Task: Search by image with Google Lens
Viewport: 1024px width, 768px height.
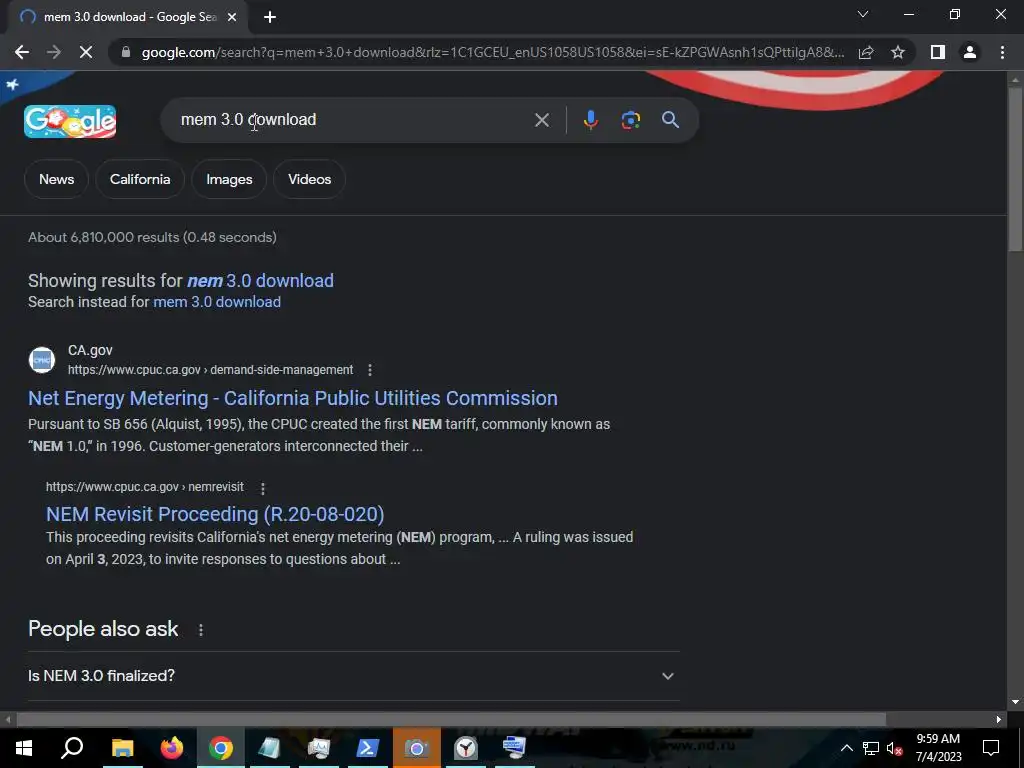Action: [630, 120]
